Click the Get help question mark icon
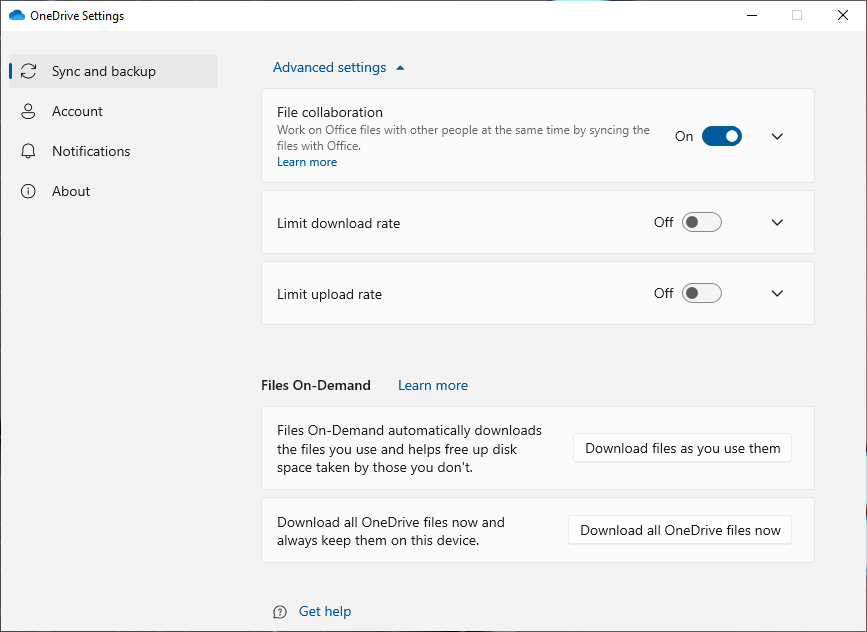867x632 pixels. pos(280,612)
